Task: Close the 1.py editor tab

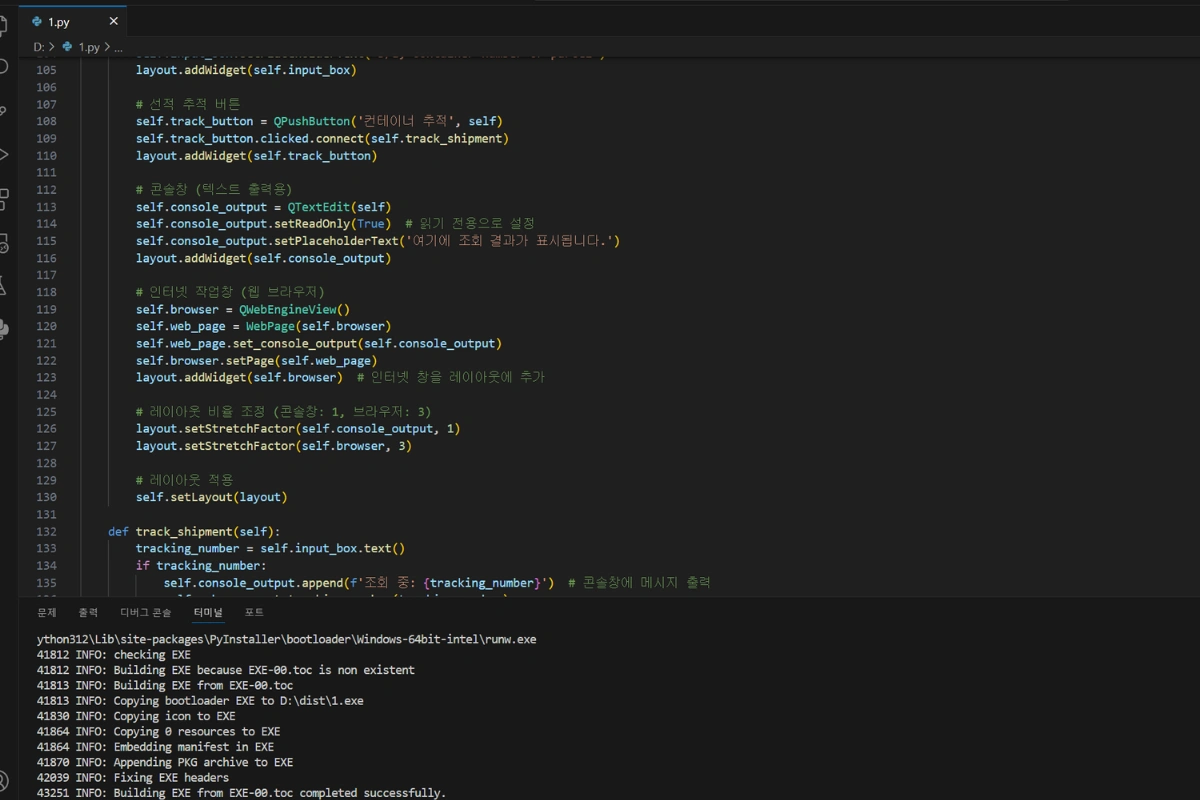Action: click(113, 21)
